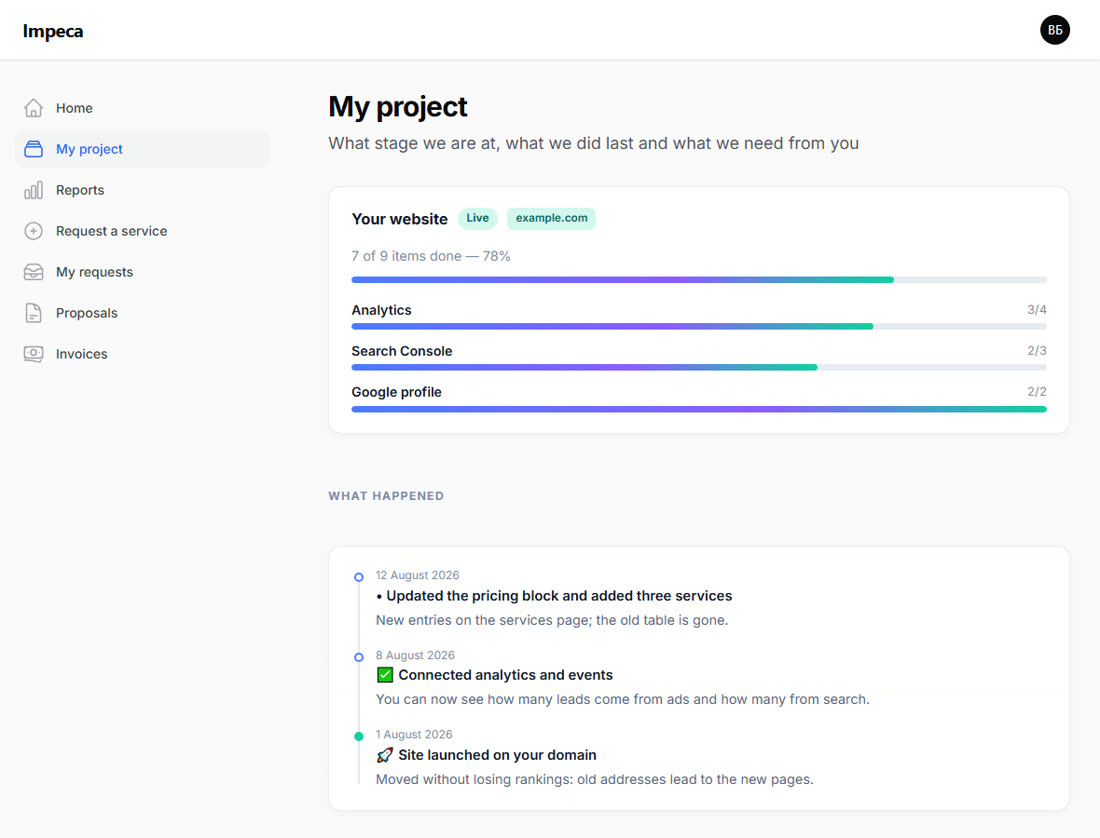1100x838 pixels.
Task: Select My project in the sidebar
Action: (x=142, y=149)
